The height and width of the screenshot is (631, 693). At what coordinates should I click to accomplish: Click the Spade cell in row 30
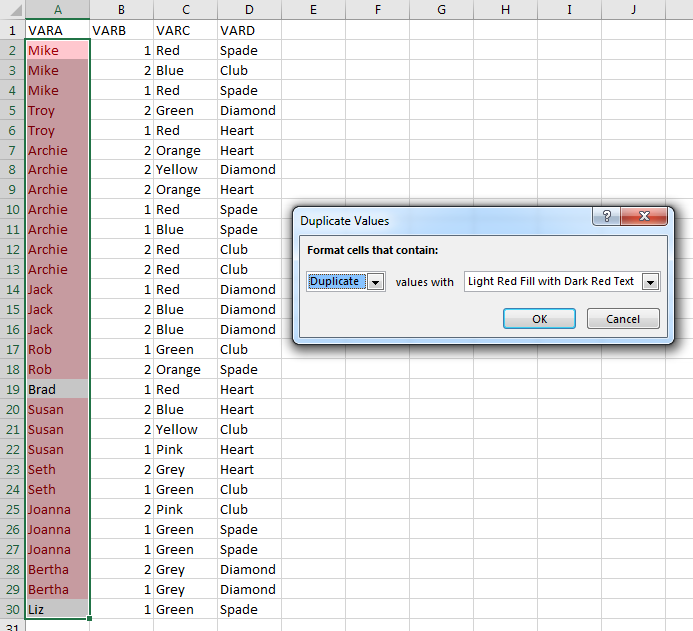point(249,609)
